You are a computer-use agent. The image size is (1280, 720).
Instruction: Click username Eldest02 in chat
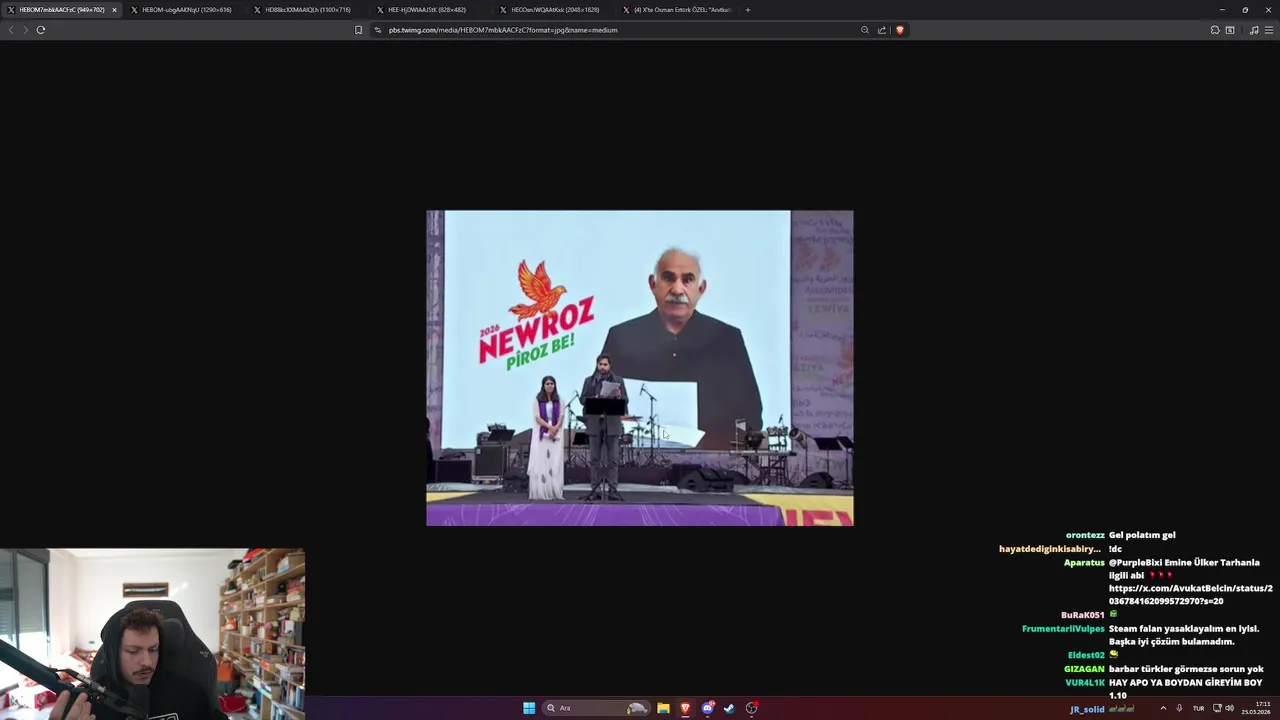1086,655
